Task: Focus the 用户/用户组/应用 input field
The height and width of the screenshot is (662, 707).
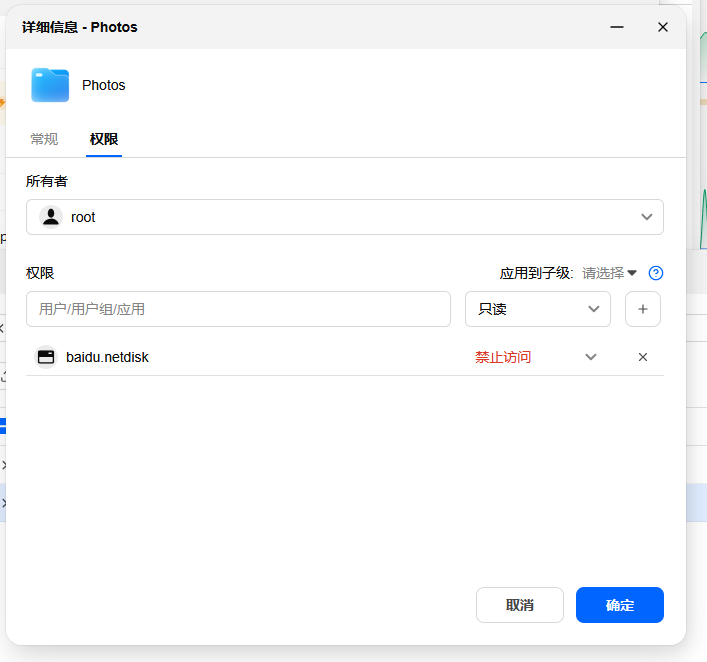Action: [238, 309]
